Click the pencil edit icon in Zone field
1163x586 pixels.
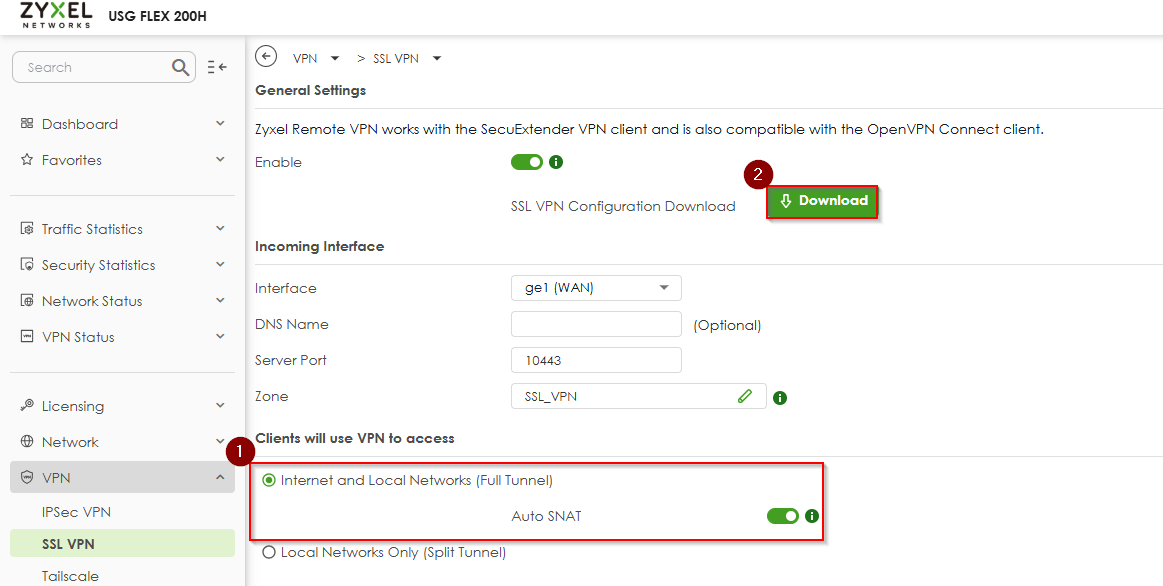coord(745,396)
